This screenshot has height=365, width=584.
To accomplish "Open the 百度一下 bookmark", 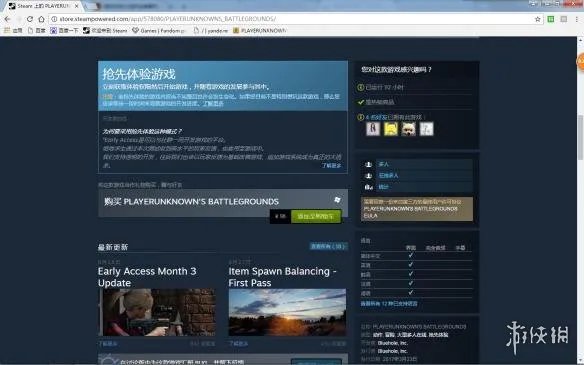I will [64, 31].
